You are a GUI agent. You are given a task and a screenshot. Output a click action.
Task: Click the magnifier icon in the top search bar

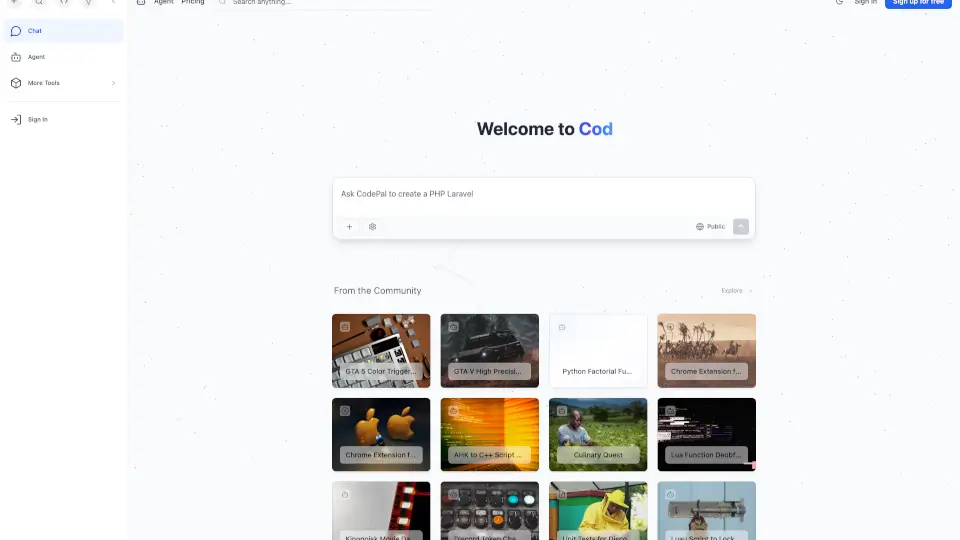pyautogui.click(x=222, y=3)
